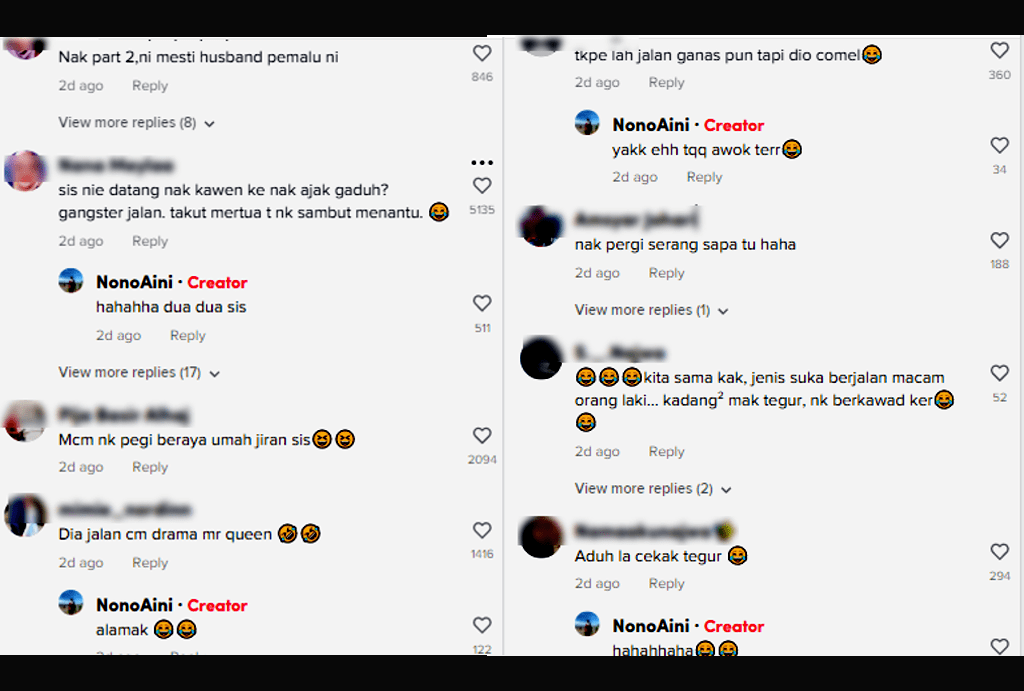The image size is (1024, 691).
Task: Expand View more replies (8)
Action: pos(136,123)
